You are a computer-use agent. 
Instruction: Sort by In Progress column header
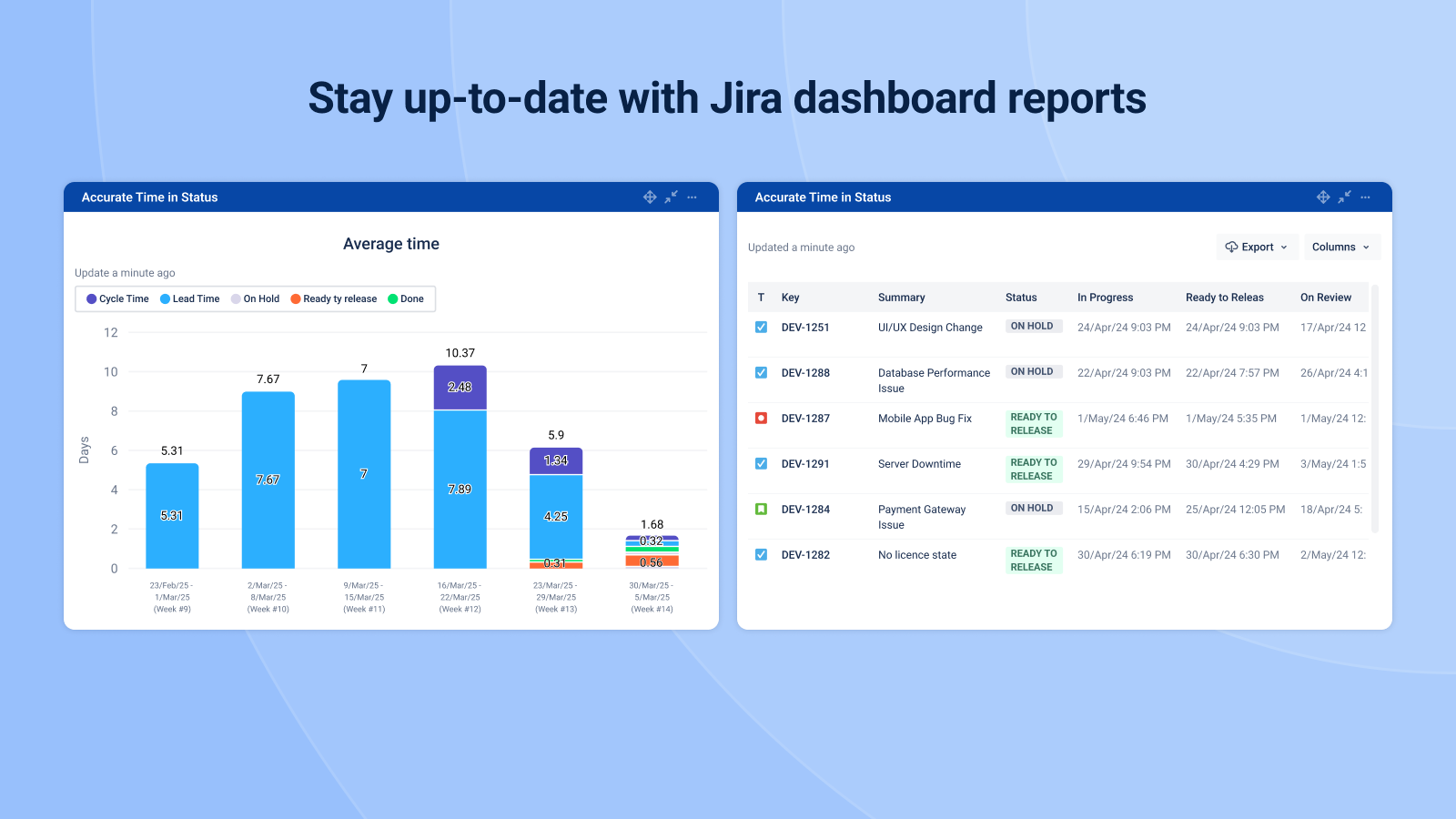tap(1105, 298)
